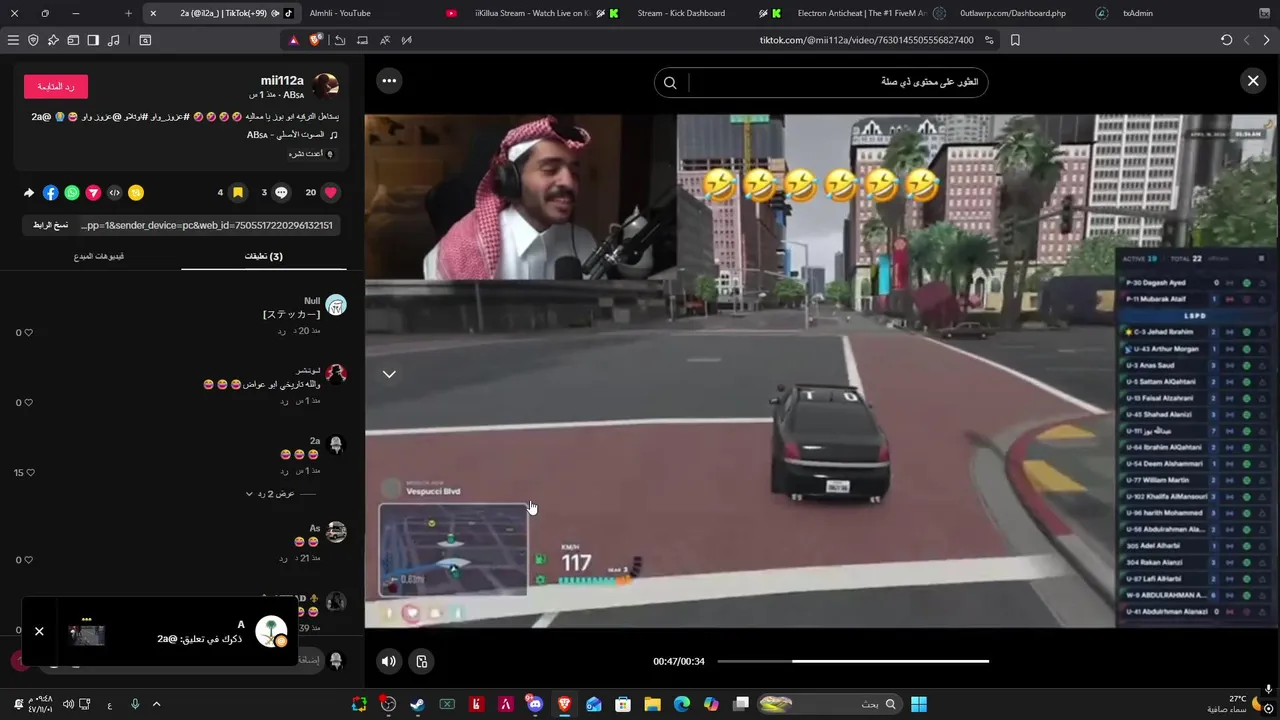Click the search magnifier in the video search bar
Viewport: 1280px width, 720px height.
(670, 82)
